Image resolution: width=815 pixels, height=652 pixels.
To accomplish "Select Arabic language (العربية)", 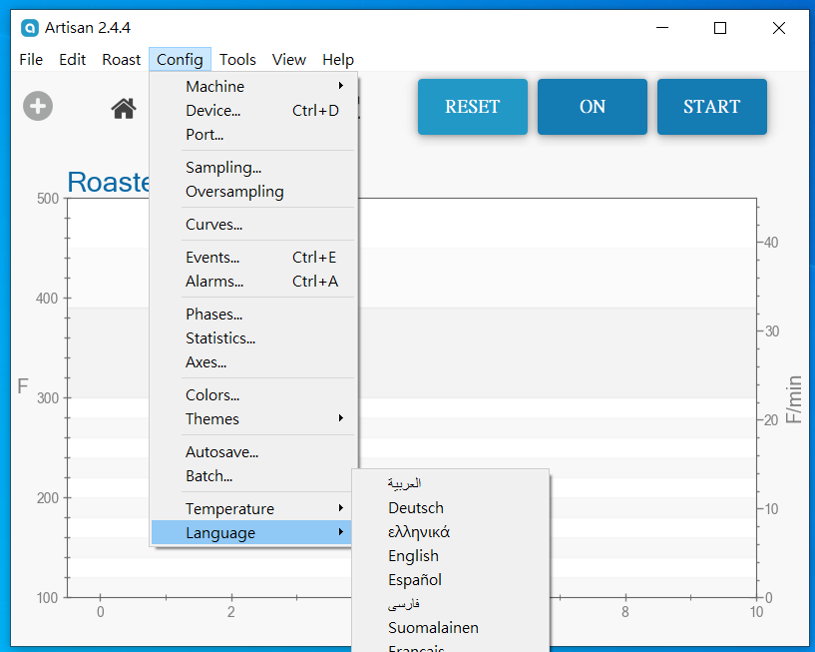I will (450, 484).
